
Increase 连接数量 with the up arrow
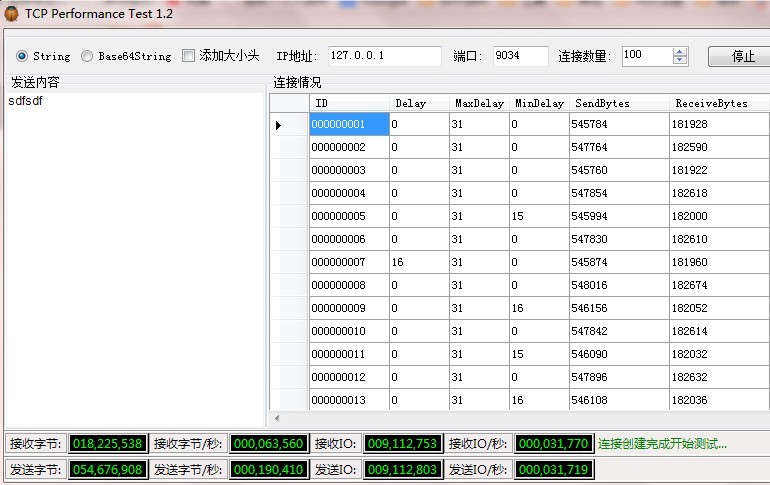tap(680, 52)
